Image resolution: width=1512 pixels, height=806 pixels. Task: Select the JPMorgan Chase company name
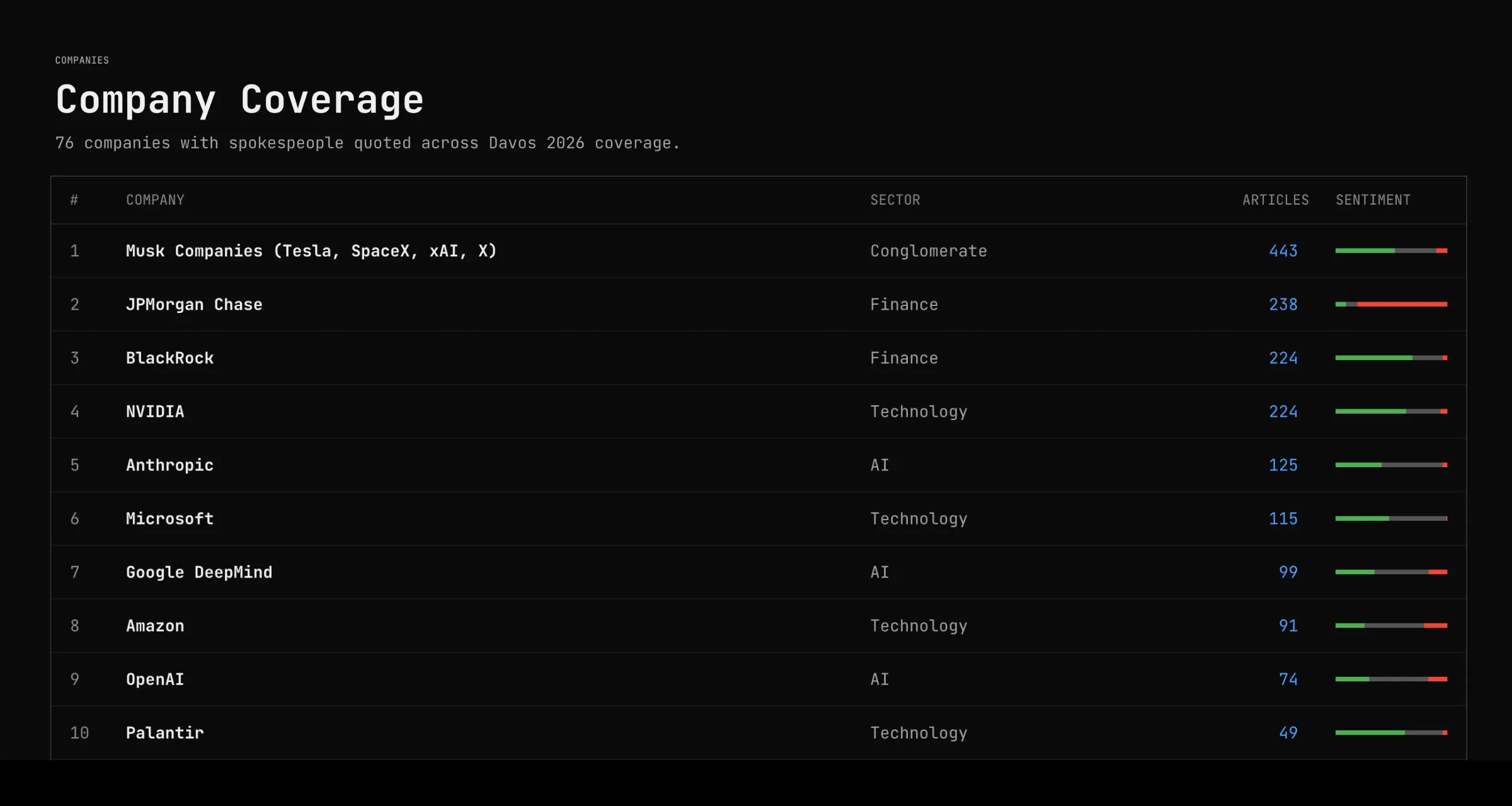point(194,305)
